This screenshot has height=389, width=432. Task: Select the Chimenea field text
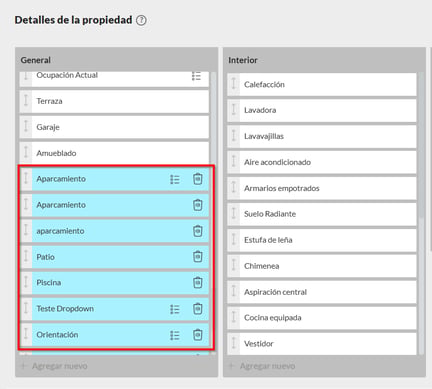262,266
